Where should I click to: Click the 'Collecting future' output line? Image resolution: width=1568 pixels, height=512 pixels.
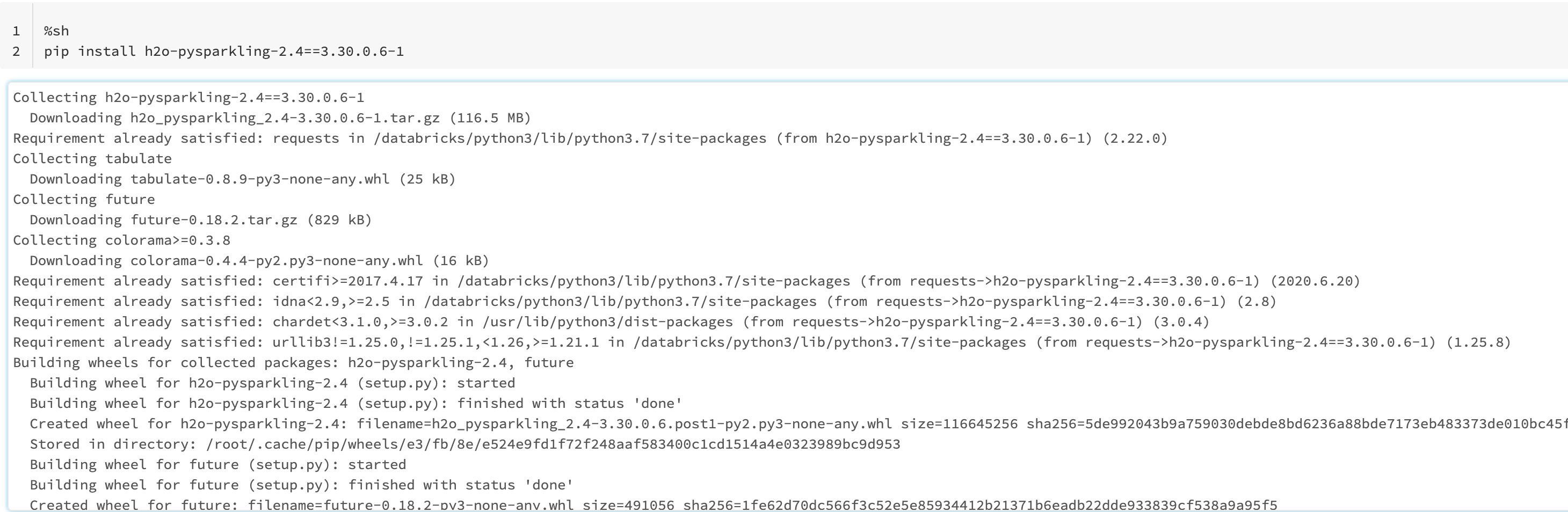pos(84,200)
